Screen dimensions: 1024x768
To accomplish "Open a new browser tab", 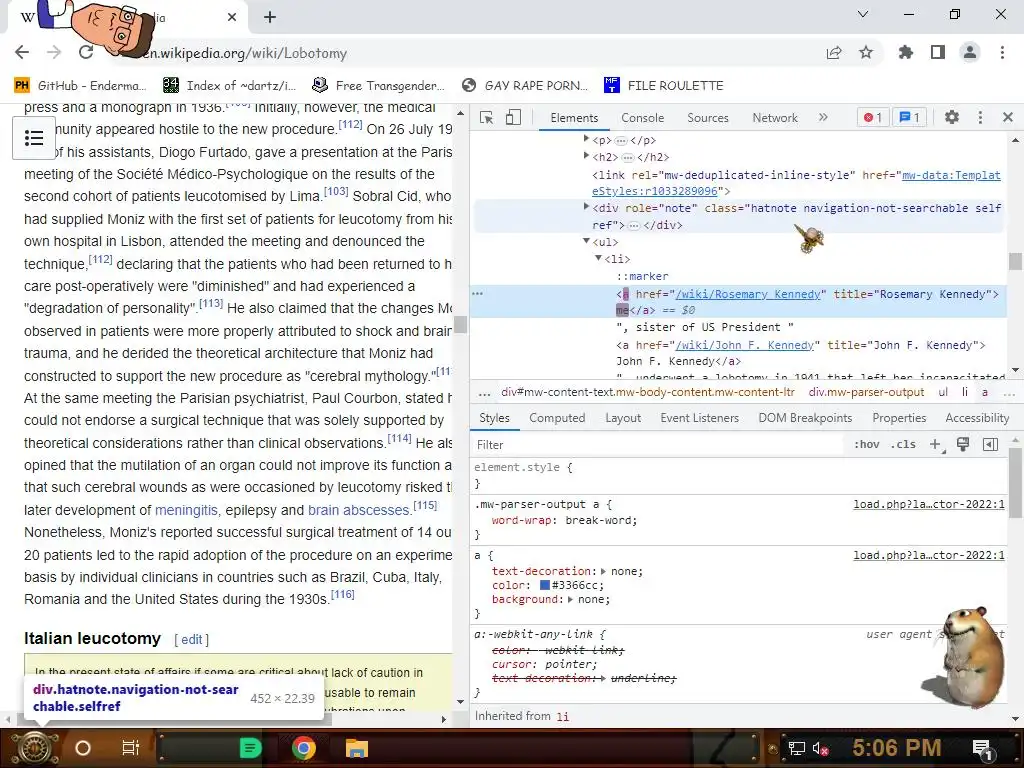I will point(270,18).
